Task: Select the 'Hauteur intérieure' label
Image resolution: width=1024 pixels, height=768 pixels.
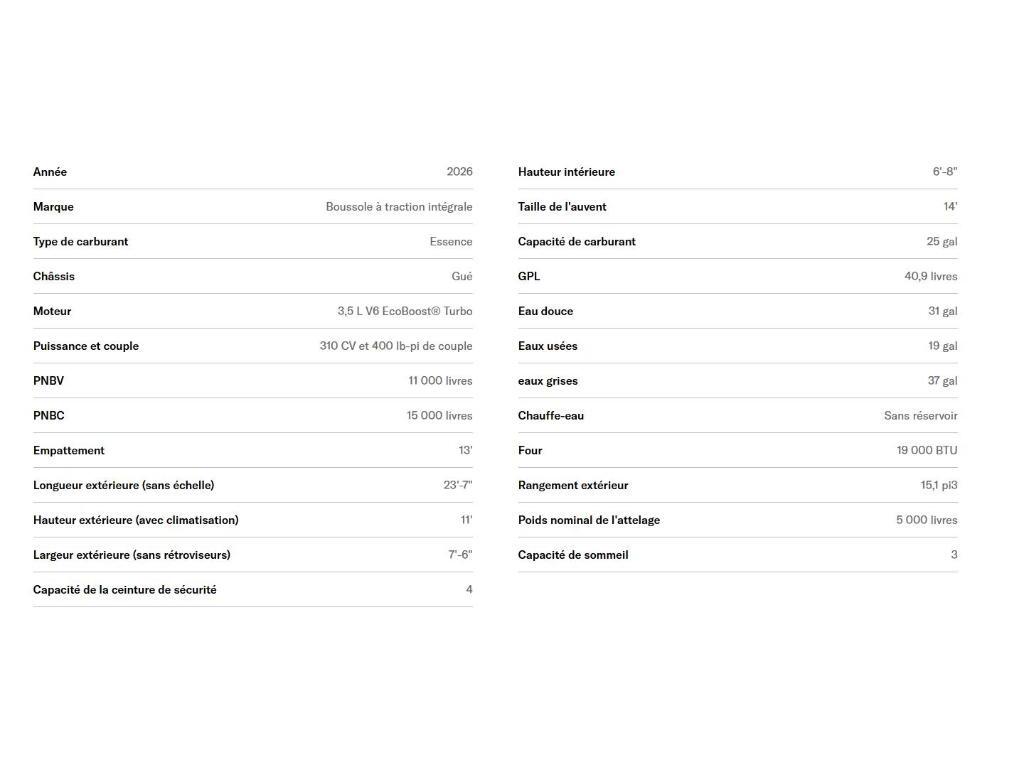Action: coord(566,172)
